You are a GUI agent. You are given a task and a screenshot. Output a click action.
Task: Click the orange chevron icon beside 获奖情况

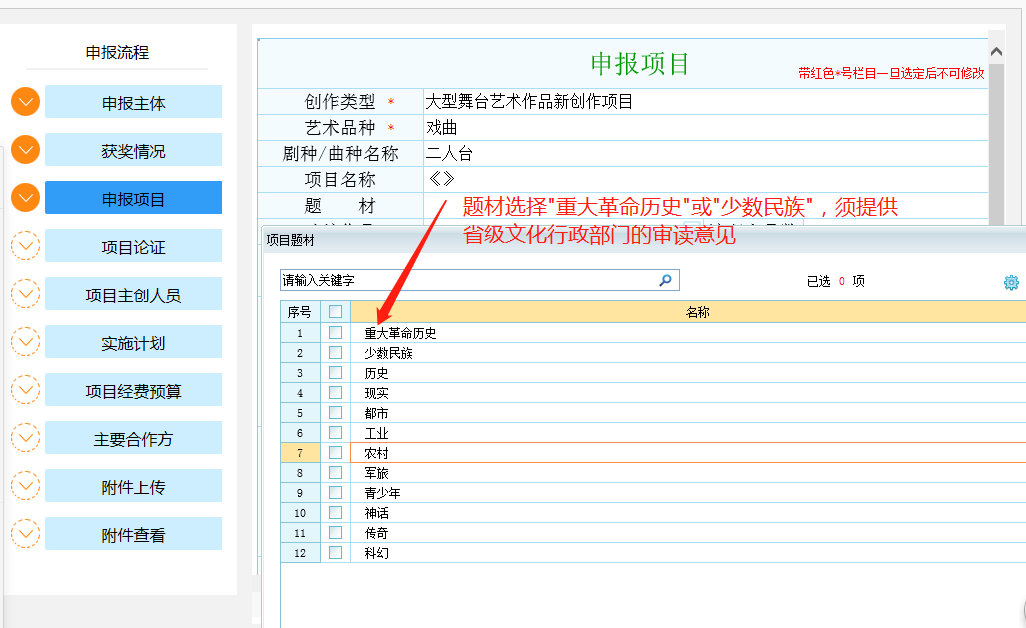coord(25,150)
